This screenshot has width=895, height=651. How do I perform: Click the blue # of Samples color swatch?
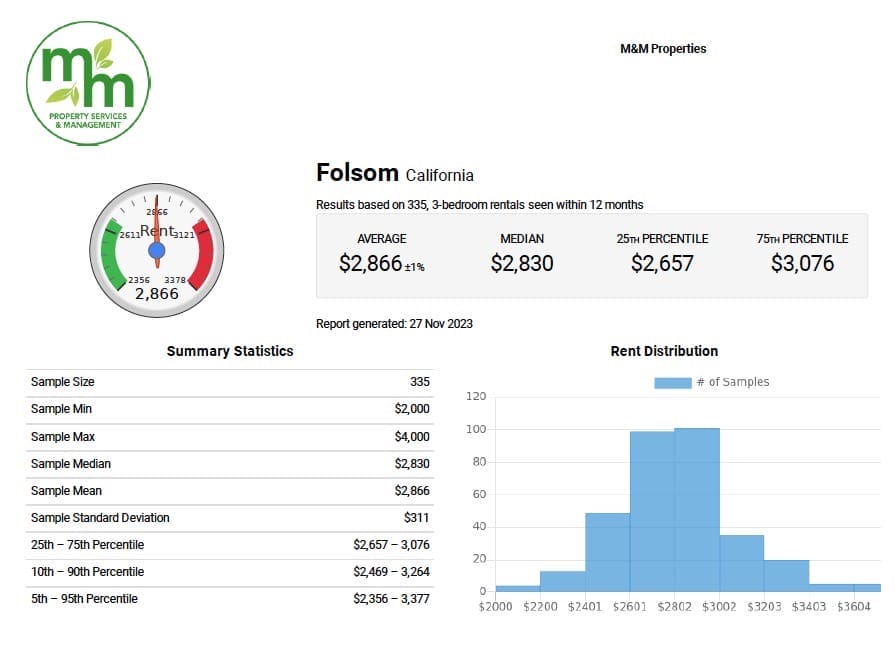click(x=674, y=382)
